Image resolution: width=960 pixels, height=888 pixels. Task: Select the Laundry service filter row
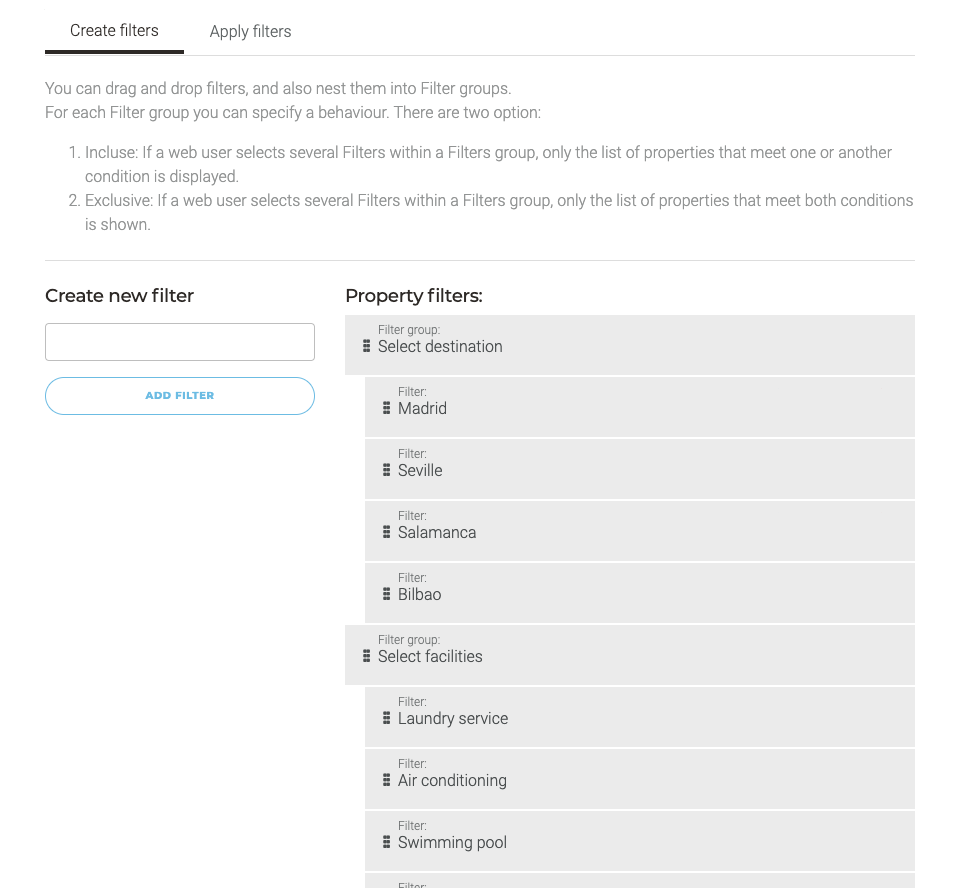pyautogui.click(x=640, y=717)
